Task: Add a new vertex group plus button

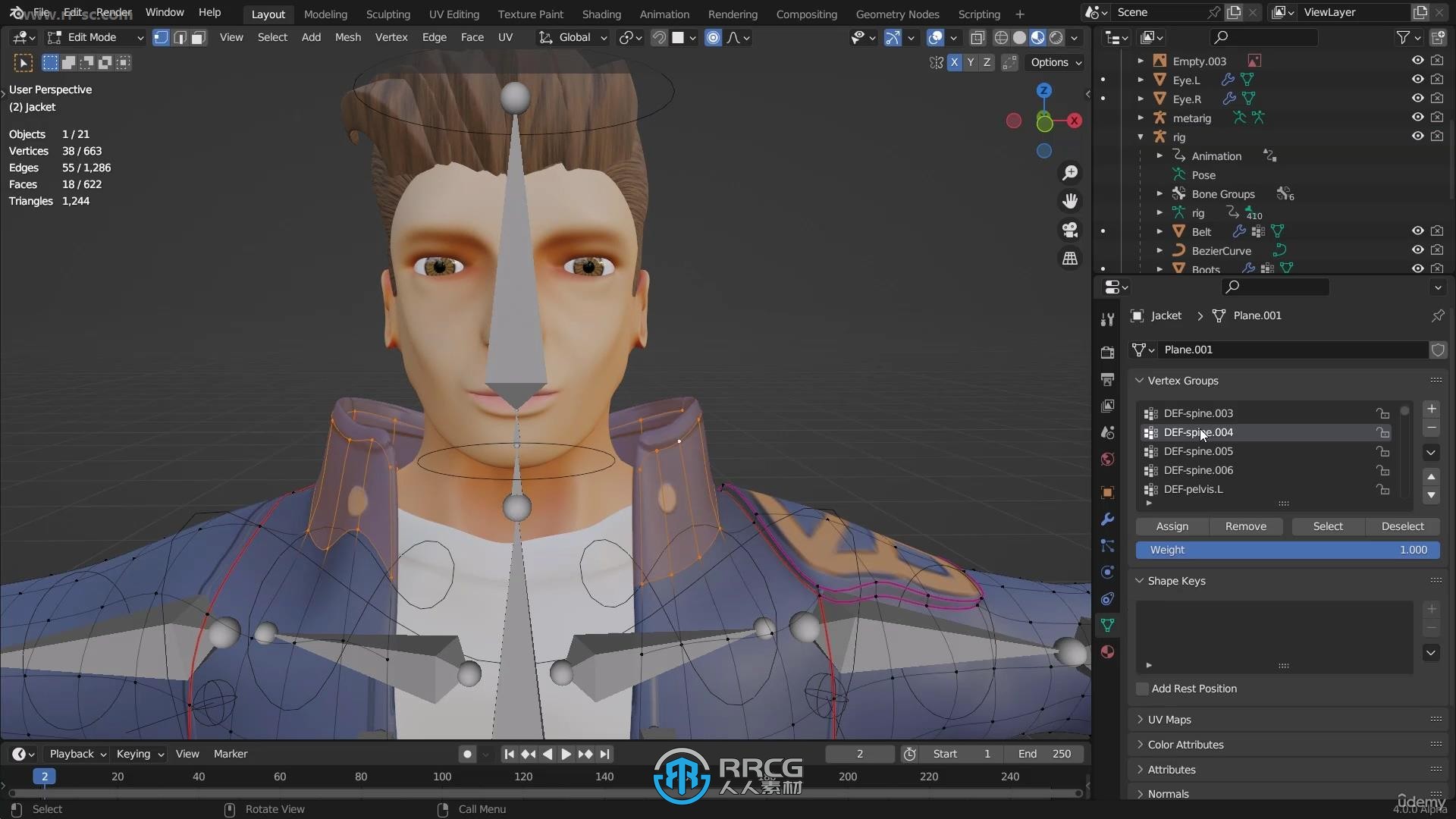Action: [1431, 409]
